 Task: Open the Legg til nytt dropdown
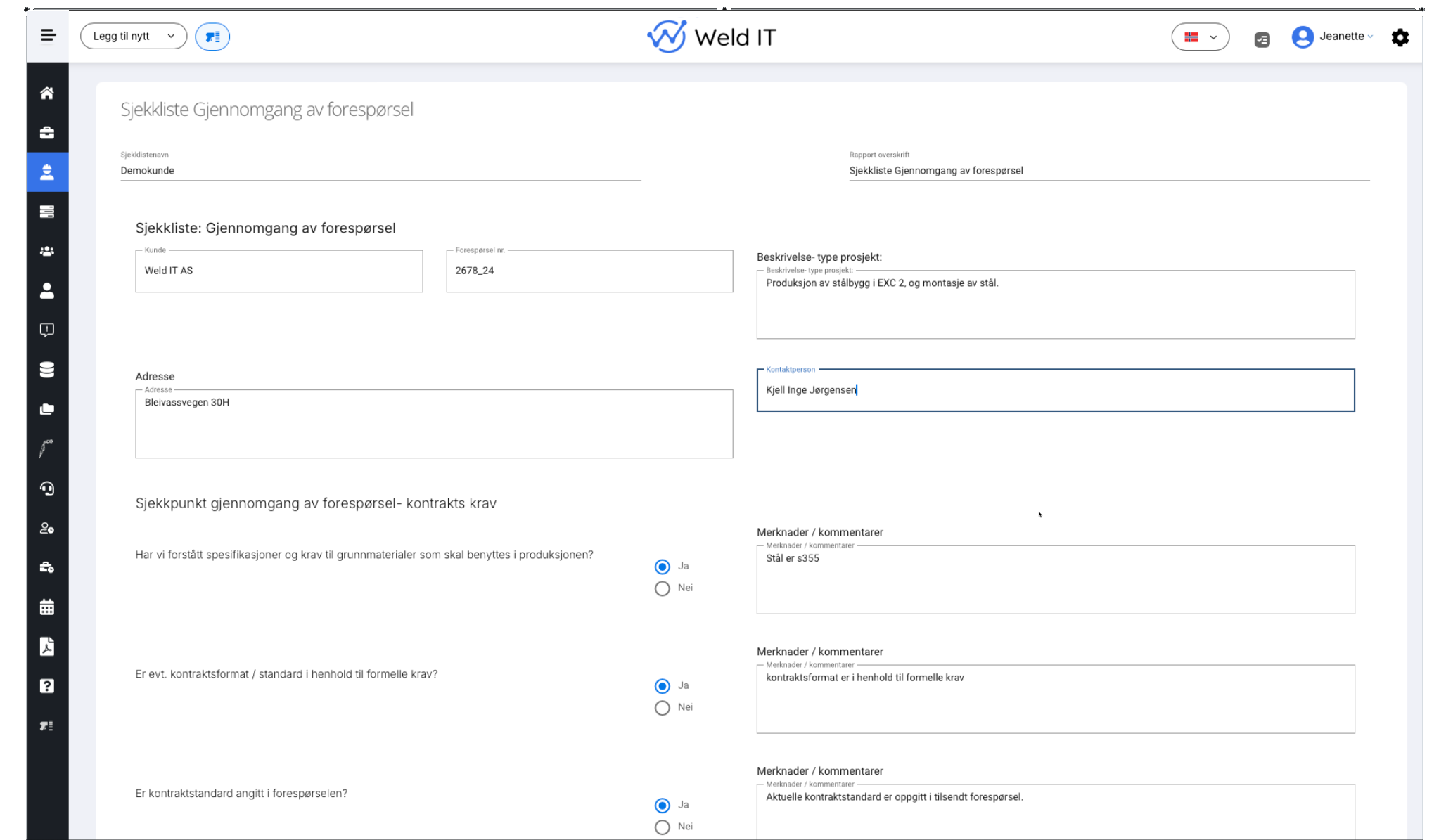(x=134, y=37)
